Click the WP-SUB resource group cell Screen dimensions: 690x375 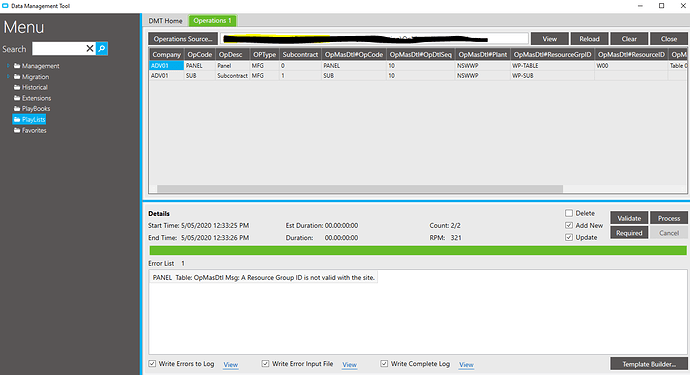(x=552, y=76)
